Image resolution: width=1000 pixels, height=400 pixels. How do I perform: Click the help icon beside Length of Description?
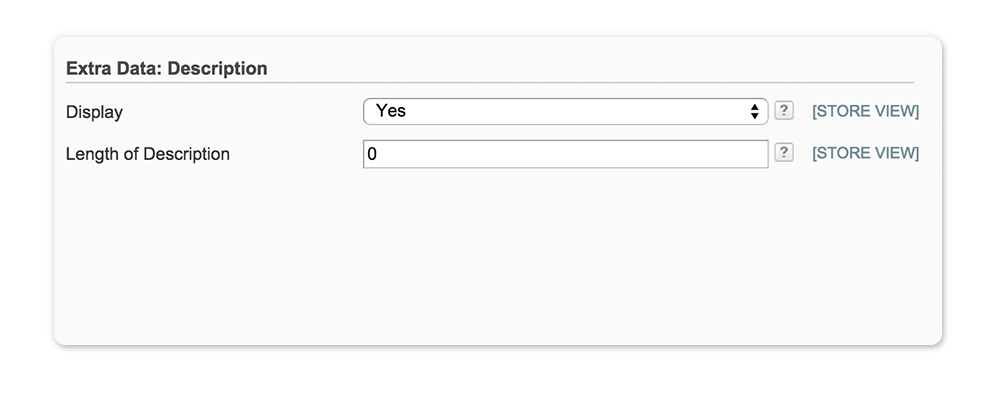click(x=785, y=153)
